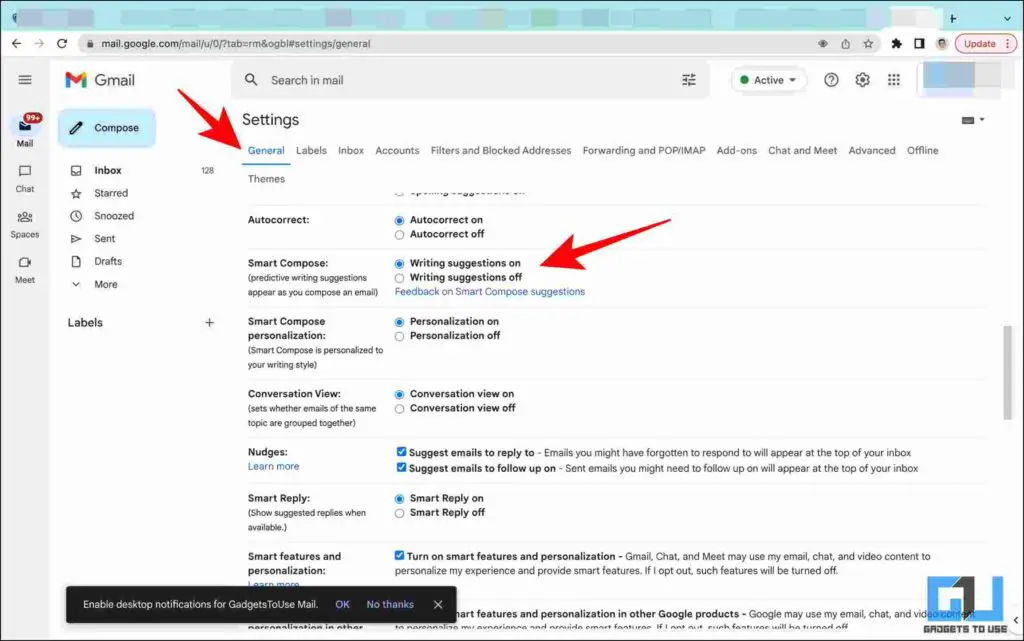This screenshot has height=641, width=1024.
Task: Switch to the Chat and Meet tab
Action: coord(802,150)
